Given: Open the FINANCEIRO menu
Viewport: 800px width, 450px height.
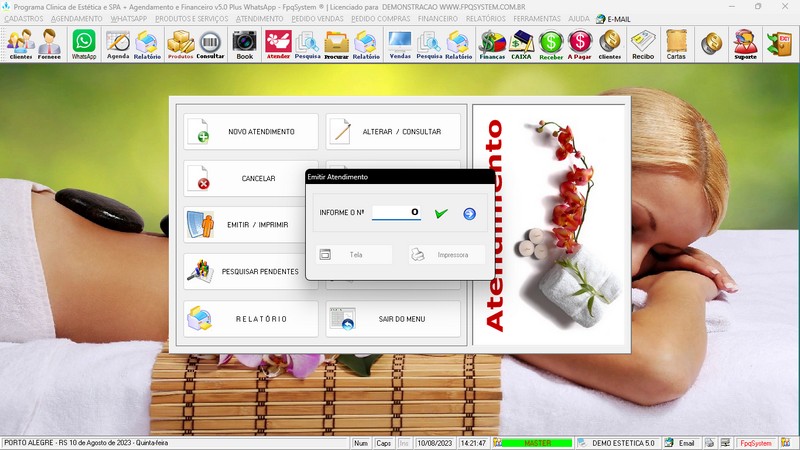Looking at the screenshot, I should [x=438, y=18].
